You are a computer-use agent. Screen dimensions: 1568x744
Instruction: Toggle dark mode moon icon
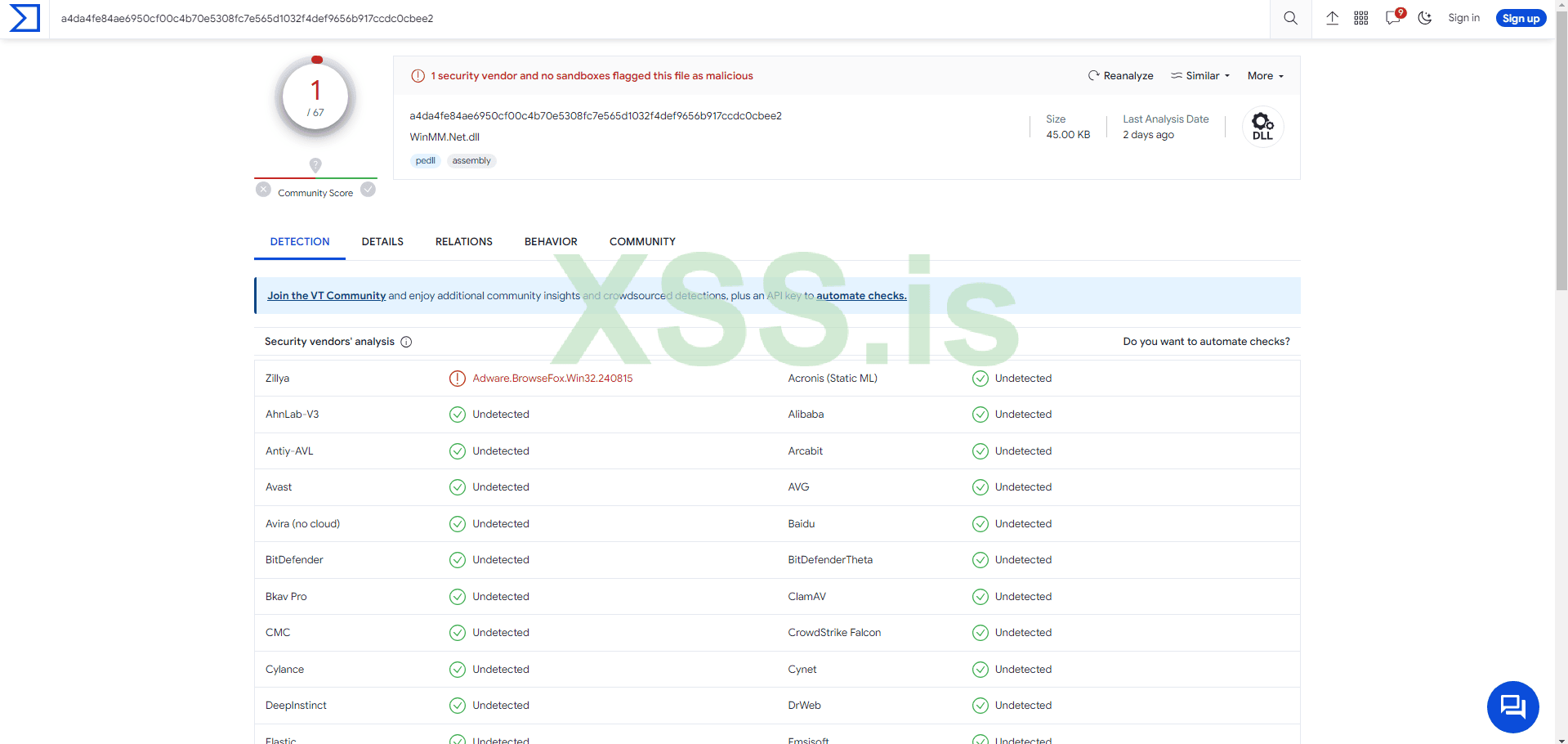(1425, 18)
